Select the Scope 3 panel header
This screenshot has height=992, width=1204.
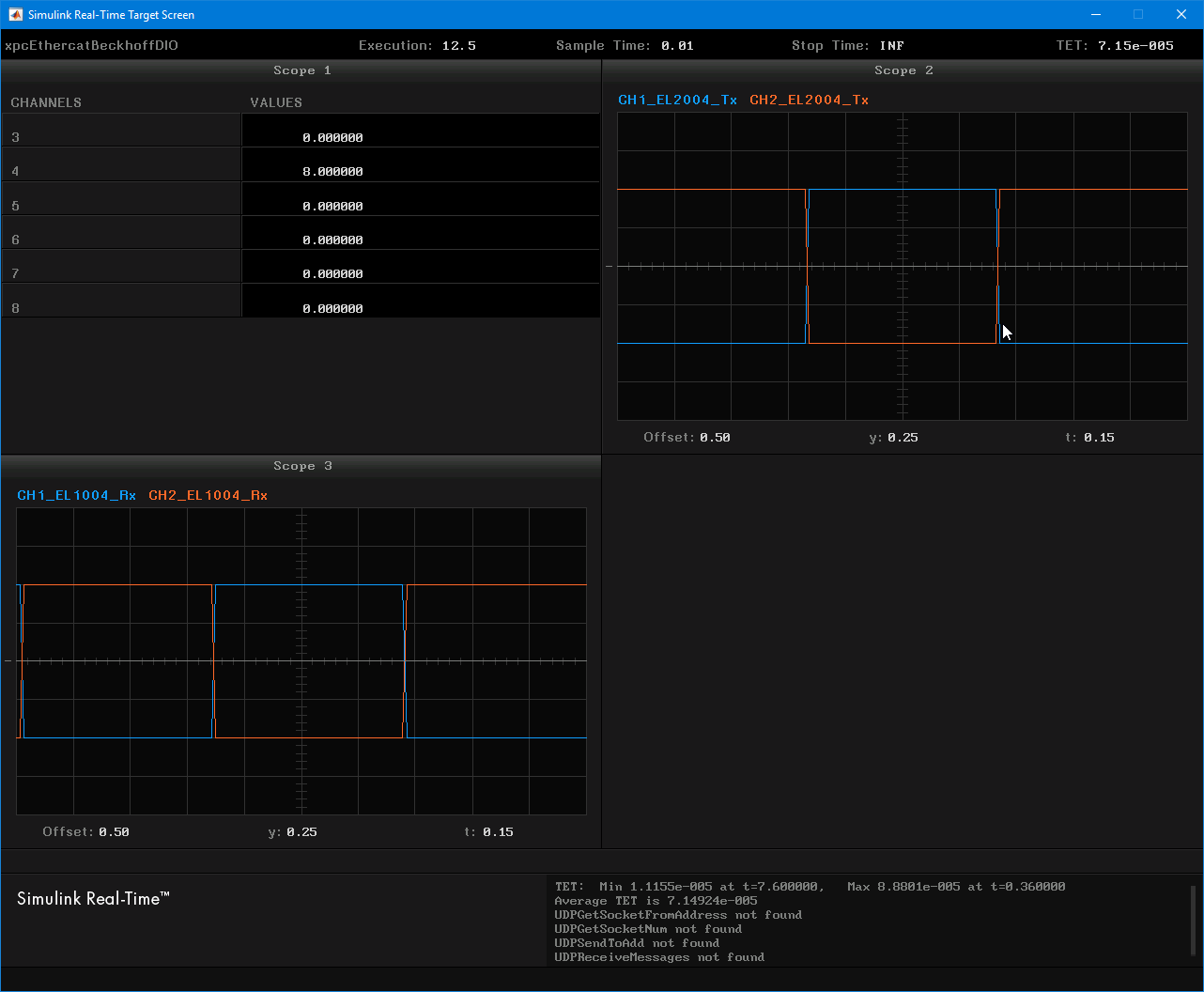coord(301,466)
